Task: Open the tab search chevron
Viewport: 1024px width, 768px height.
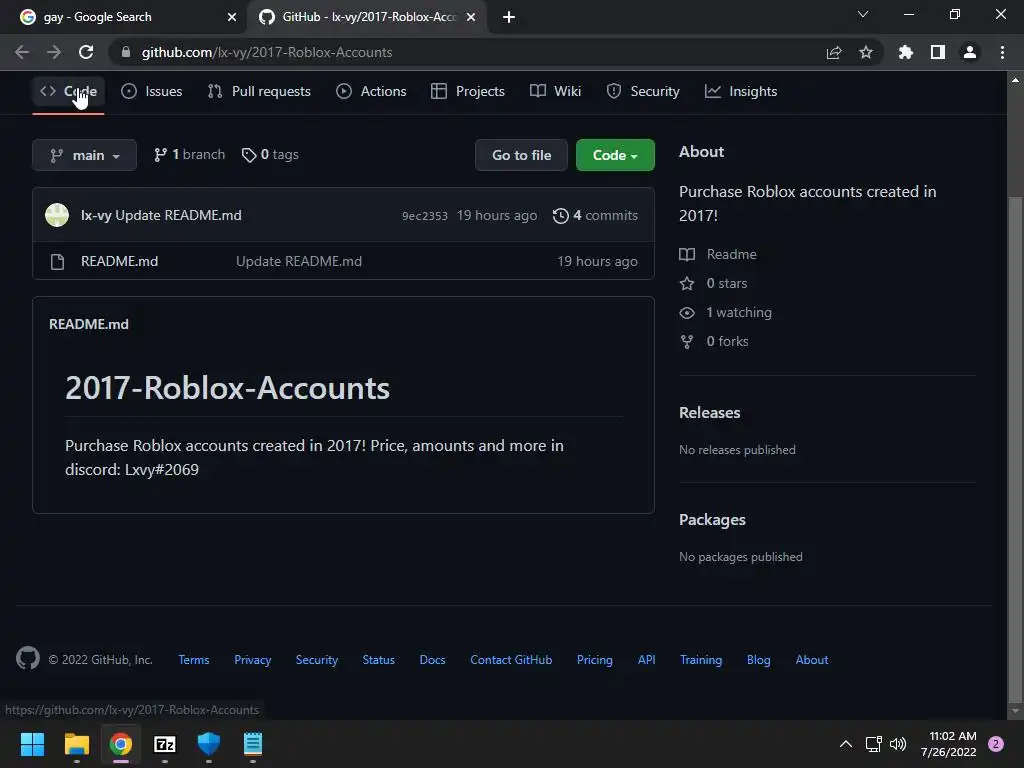Action: coord(863,14)
